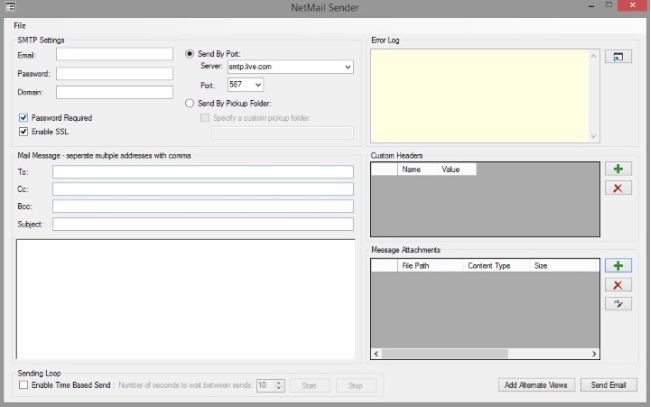The width and height of the screenshot is (651, 407).
Task: Click the To address field
Action: pyautogui.click(x=203, y=172)
